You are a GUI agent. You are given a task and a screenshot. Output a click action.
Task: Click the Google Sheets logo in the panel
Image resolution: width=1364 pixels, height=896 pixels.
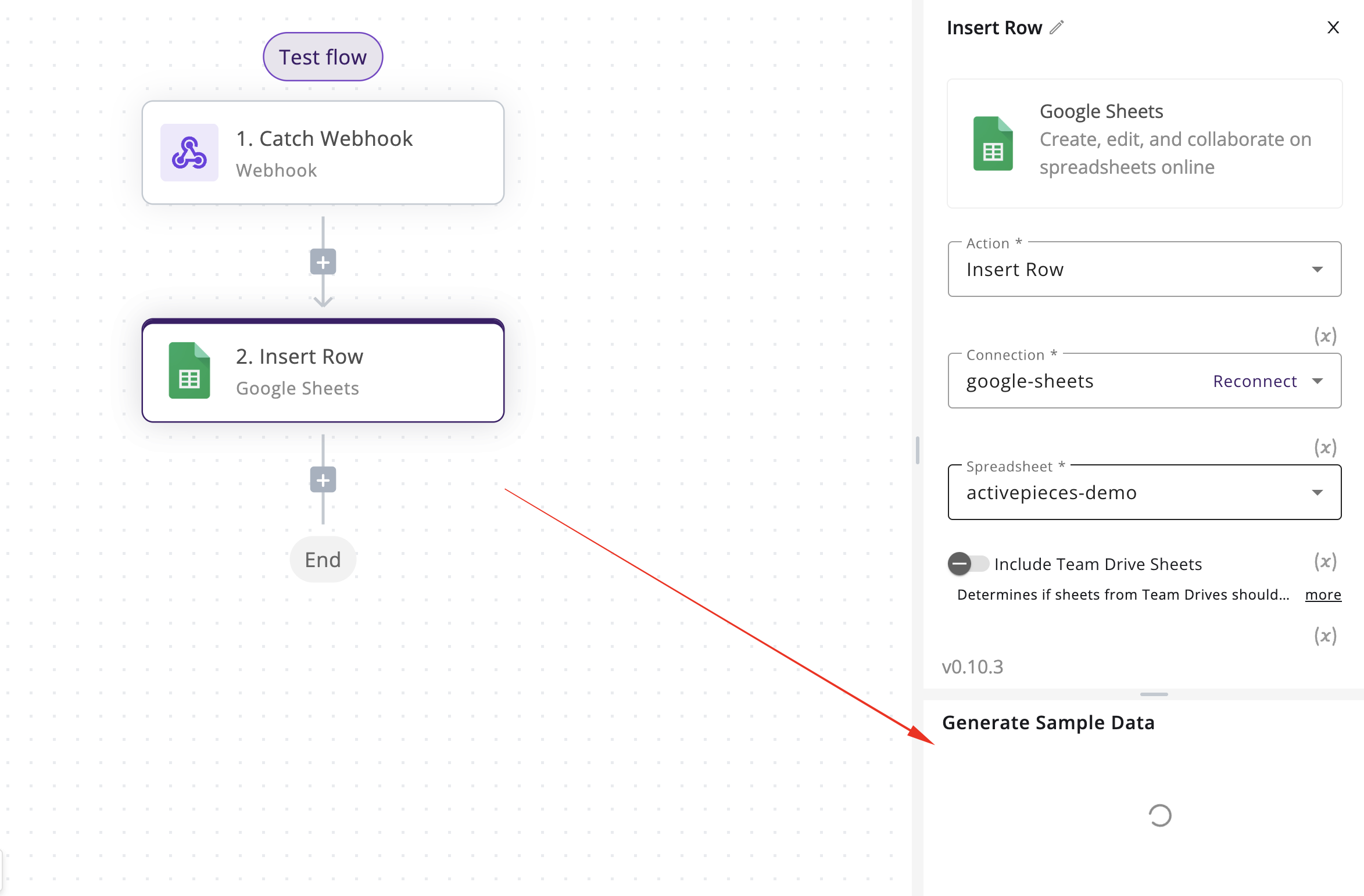[x=993, y=144]
